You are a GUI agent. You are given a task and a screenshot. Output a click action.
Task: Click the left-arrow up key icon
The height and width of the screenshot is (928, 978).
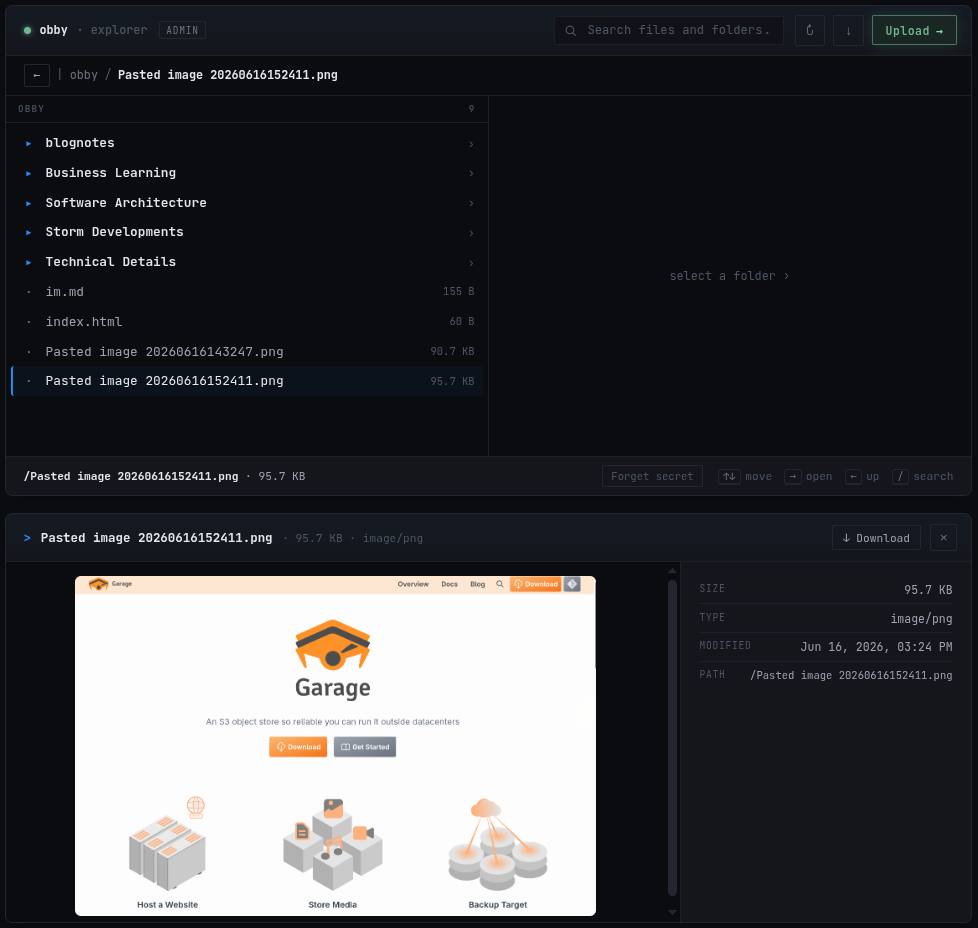853,476
